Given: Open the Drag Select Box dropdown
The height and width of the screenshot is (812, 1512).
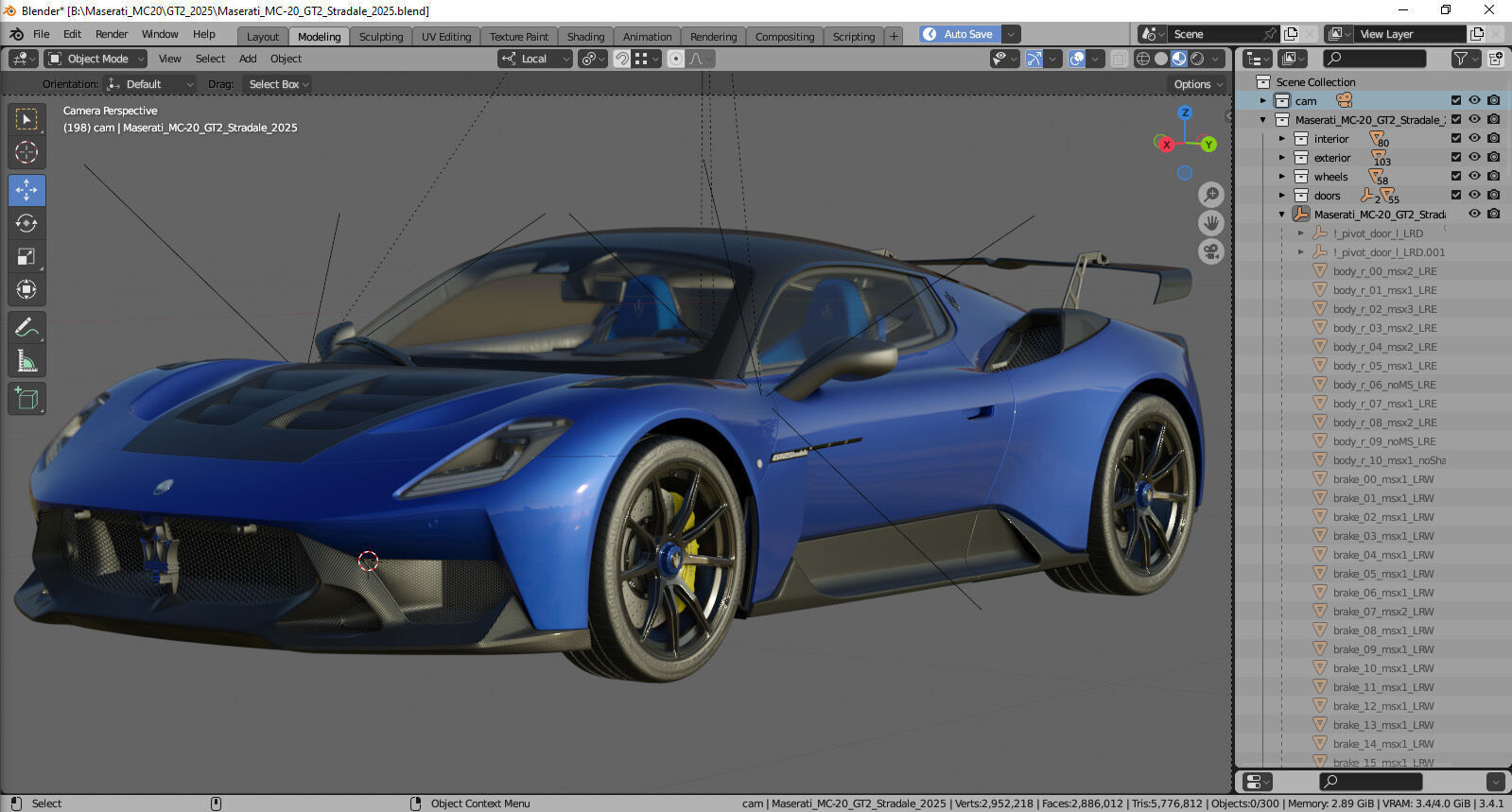Looking at the screenshot, I should pos(277,84).
